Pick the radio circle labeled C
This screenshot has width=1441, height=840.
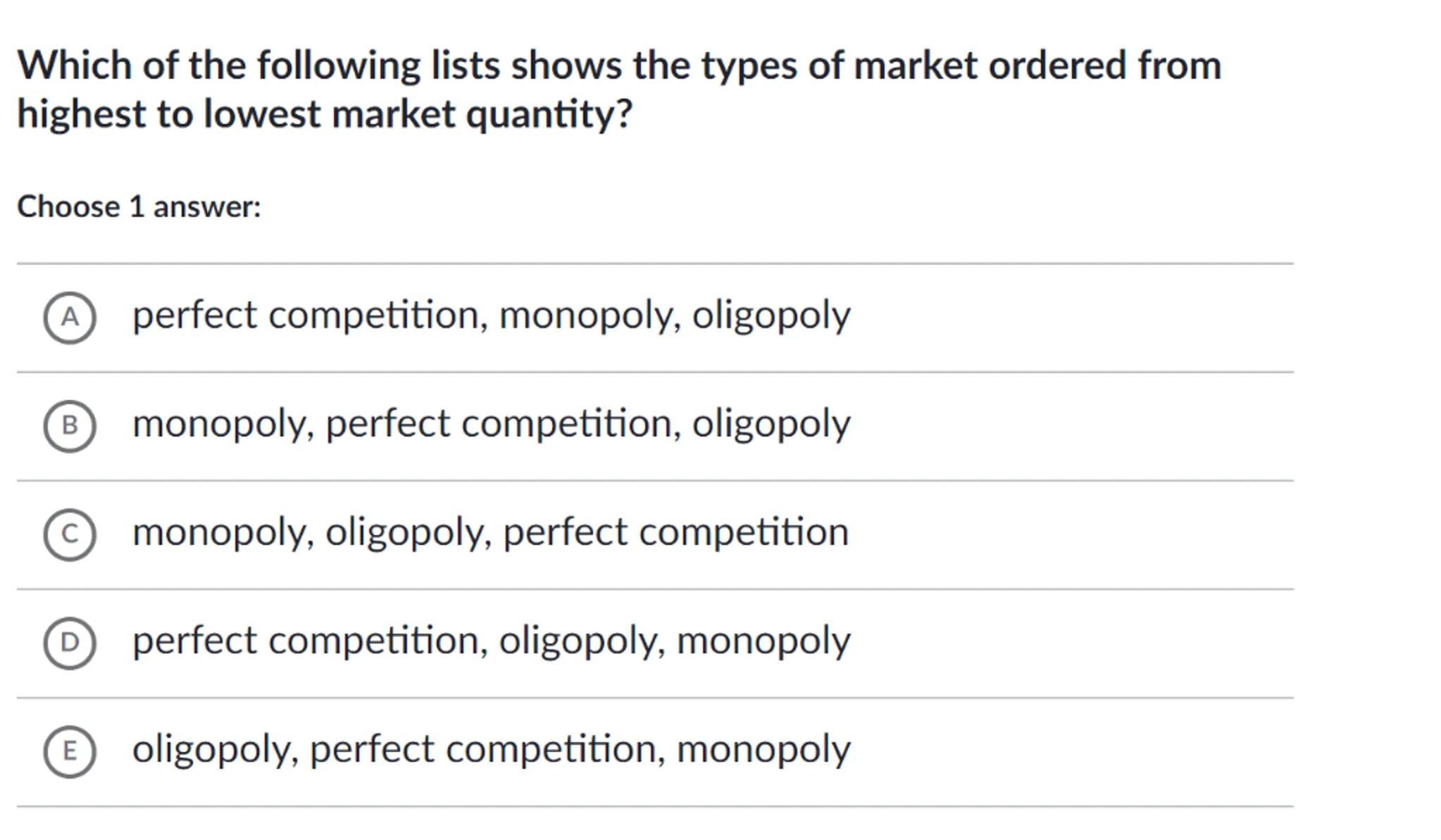(70, 534)
